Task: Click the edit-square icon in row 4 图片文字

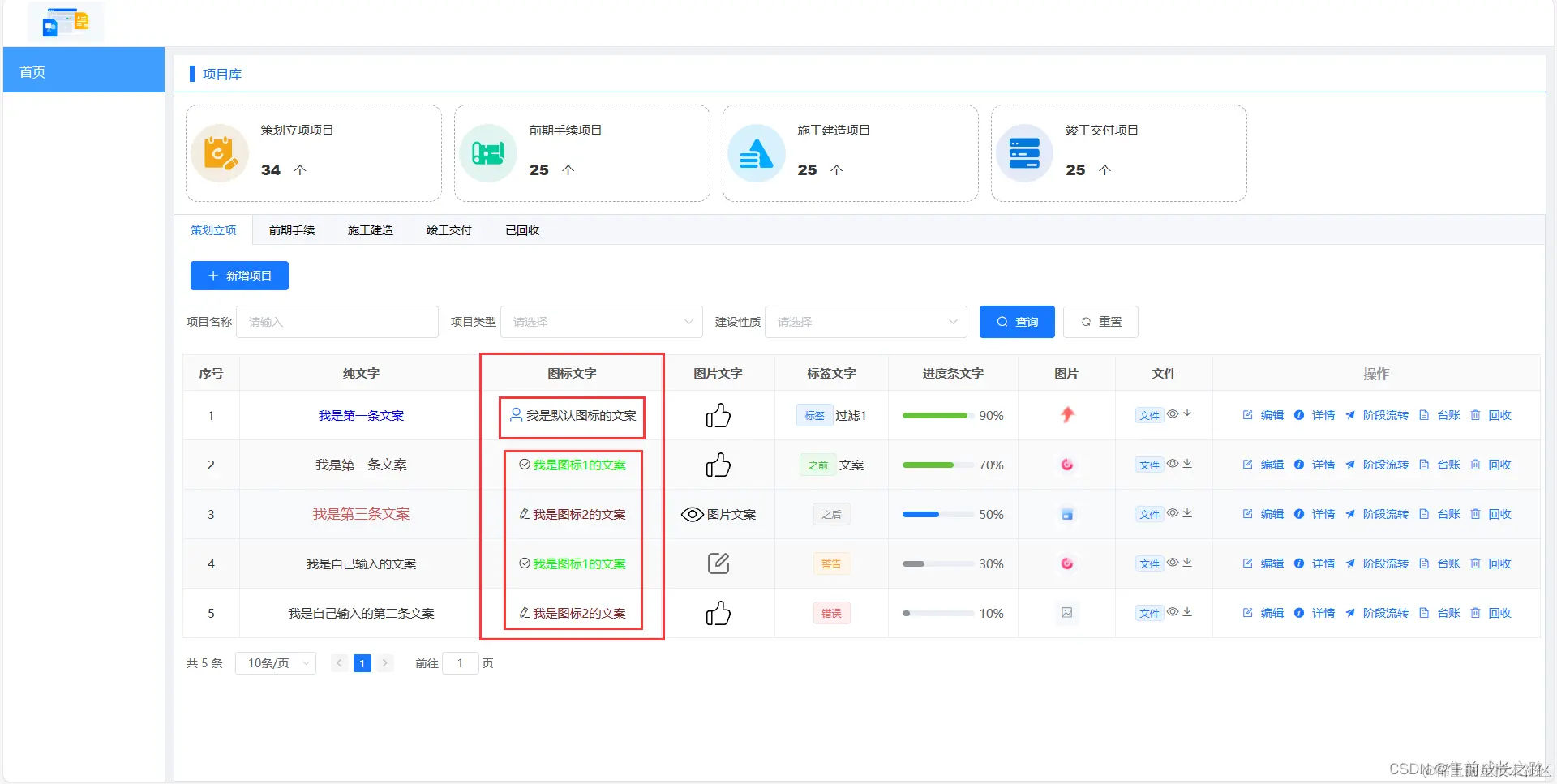Action: 718,563
